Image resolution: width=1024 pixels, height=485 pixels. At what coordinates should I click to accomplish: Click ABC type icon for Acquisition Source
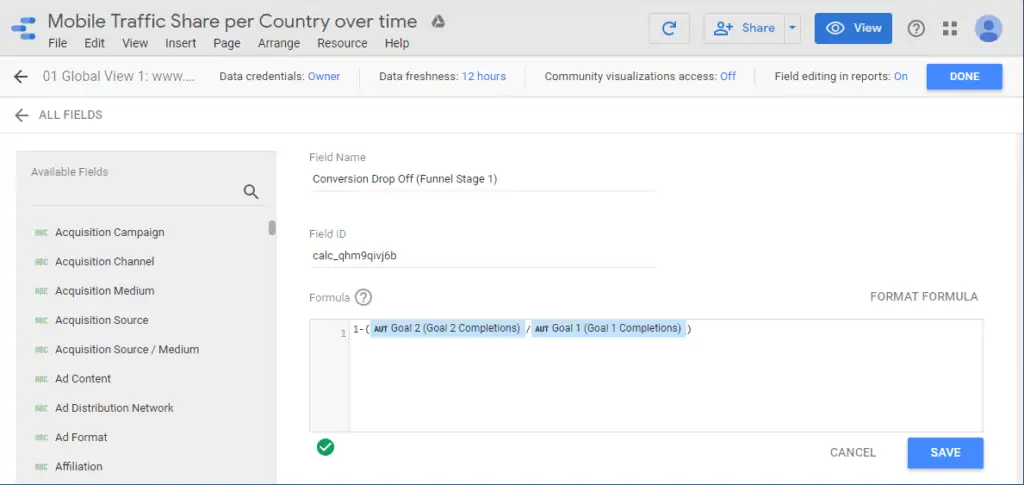click(41, 321)
